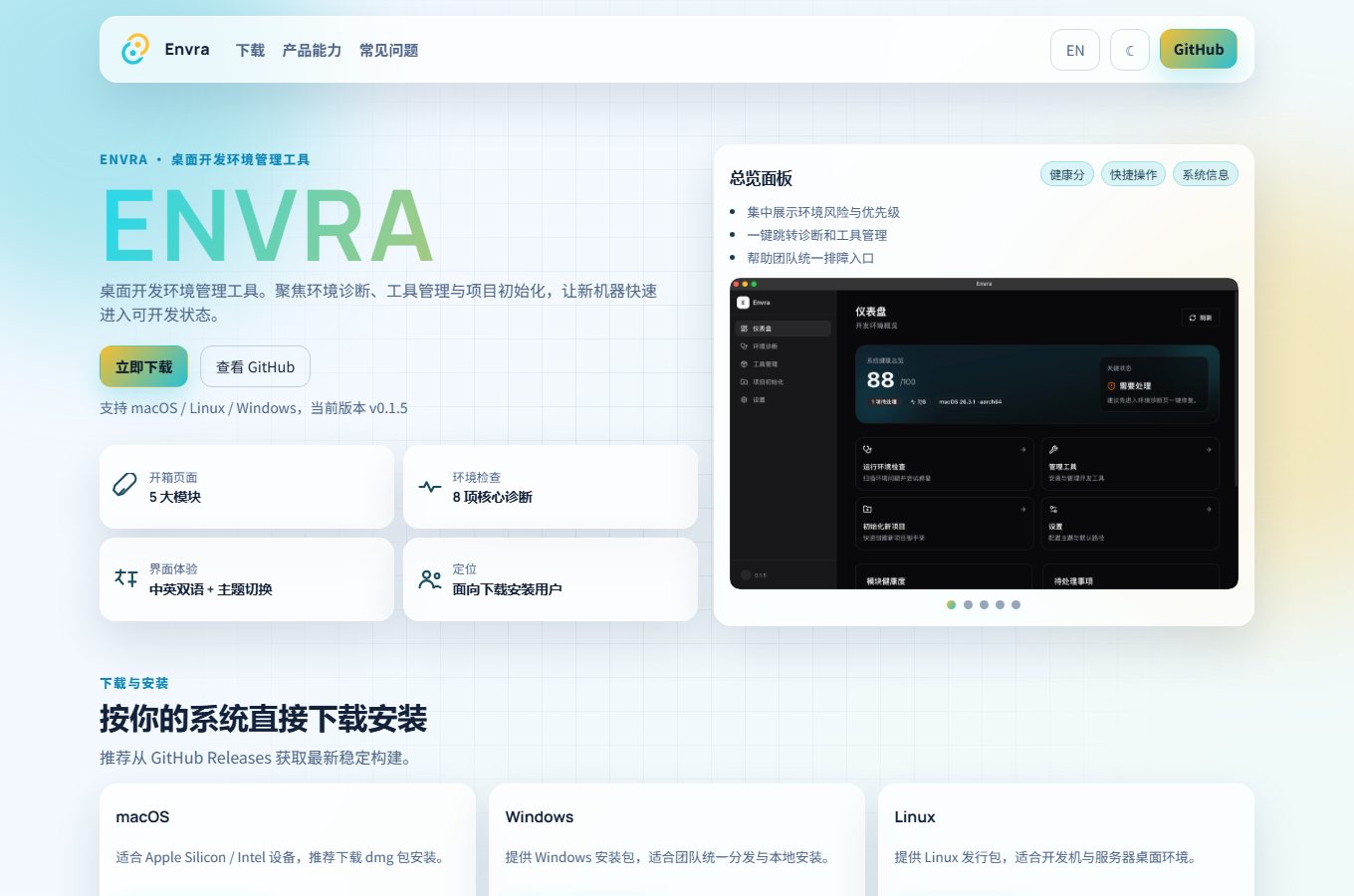Open the 常见问题 navigation item
This screenshot has height=896, width=1354.
click(x=388, y=50)
